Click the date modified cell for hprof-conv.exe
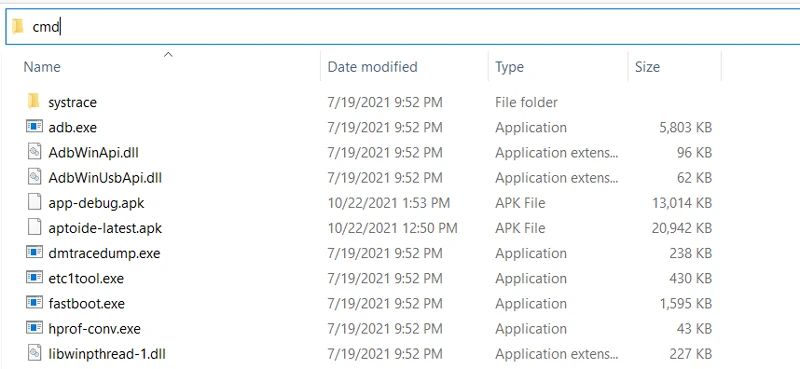Screen dimensions: 800x369 [385, 329]
